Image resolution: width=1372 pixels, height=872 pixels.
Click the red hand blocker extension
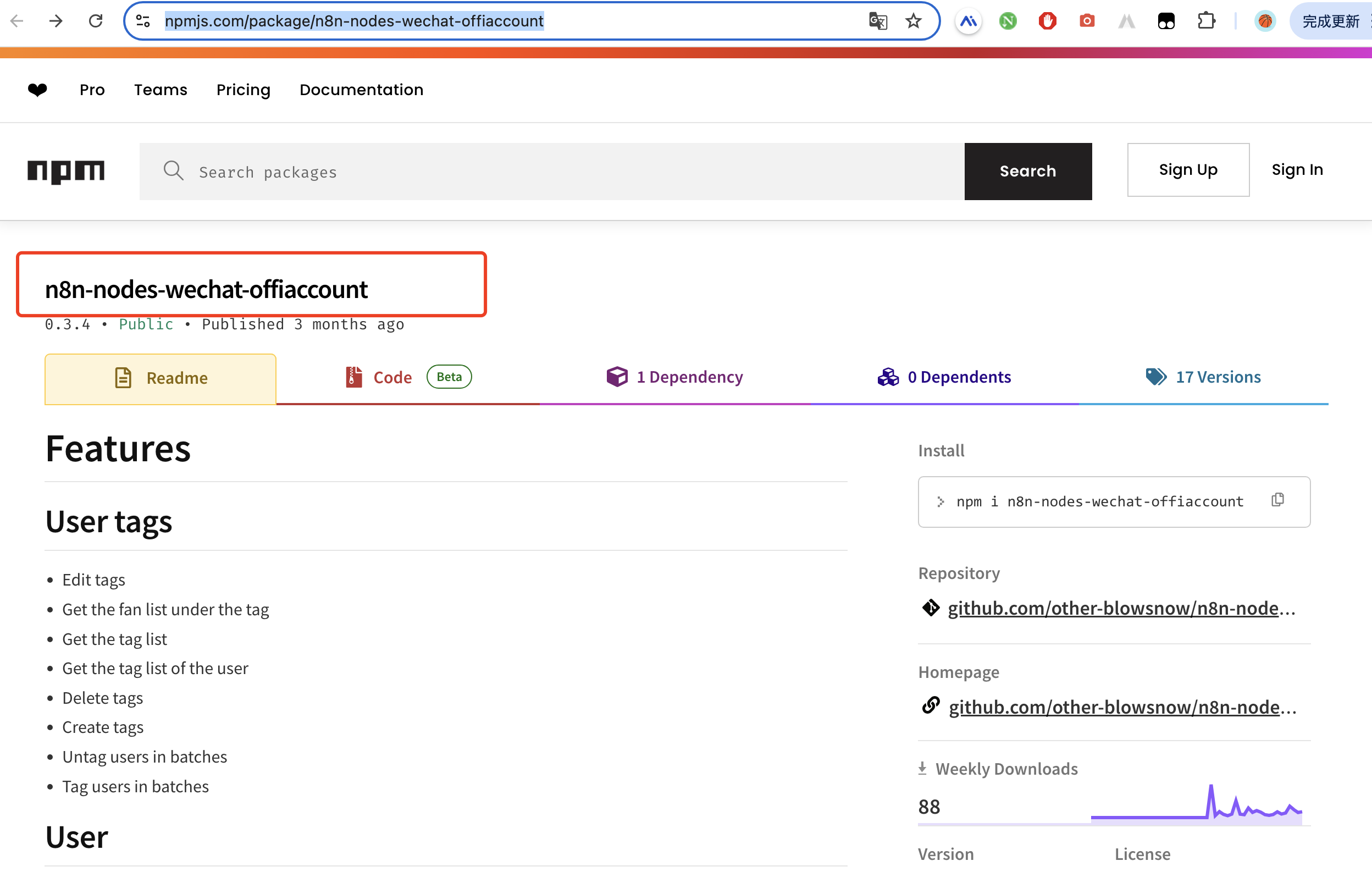coord(1047,21)
